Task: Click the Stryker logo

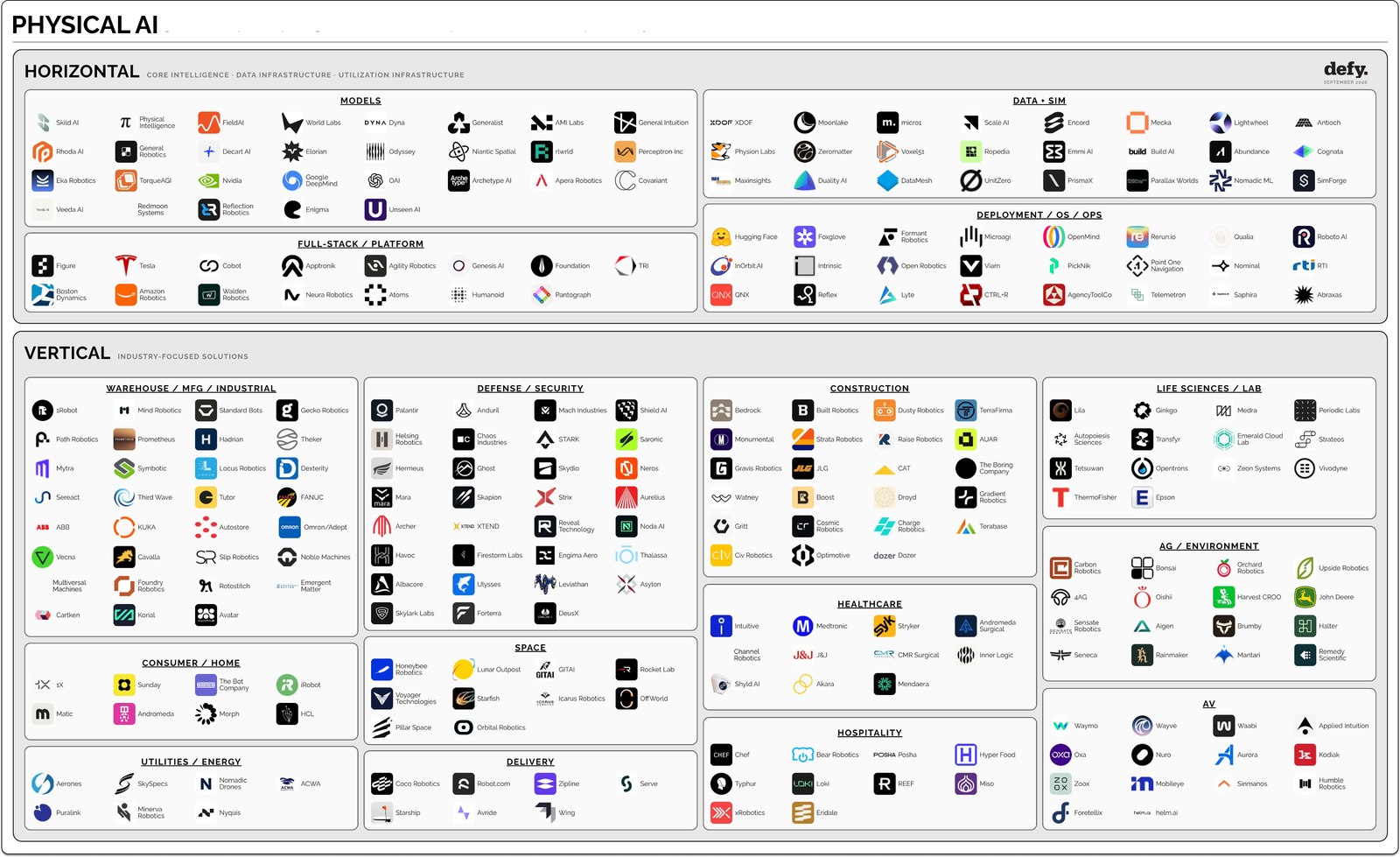Action: pos(885,626)
